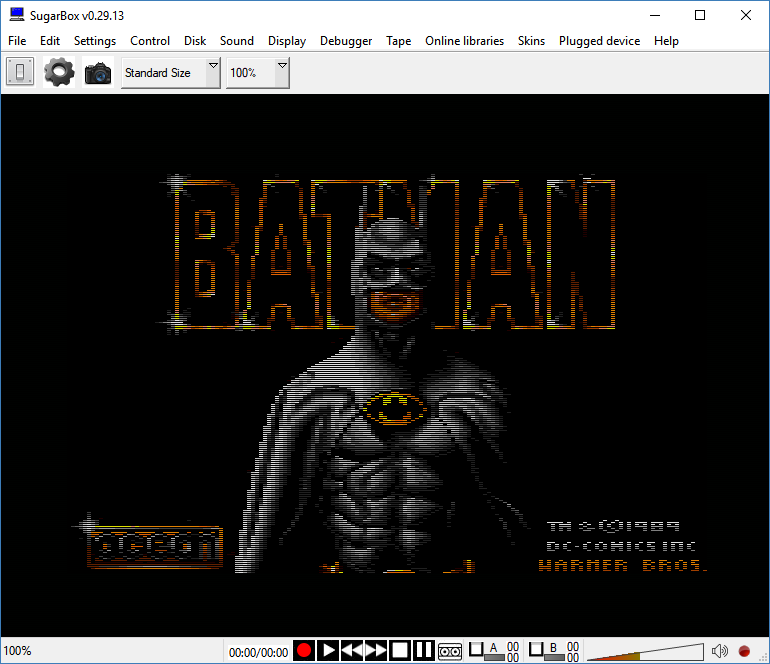770x664 pixels.
Task: Click the tape counter 00:00/00:00
Action: [258, 652]
